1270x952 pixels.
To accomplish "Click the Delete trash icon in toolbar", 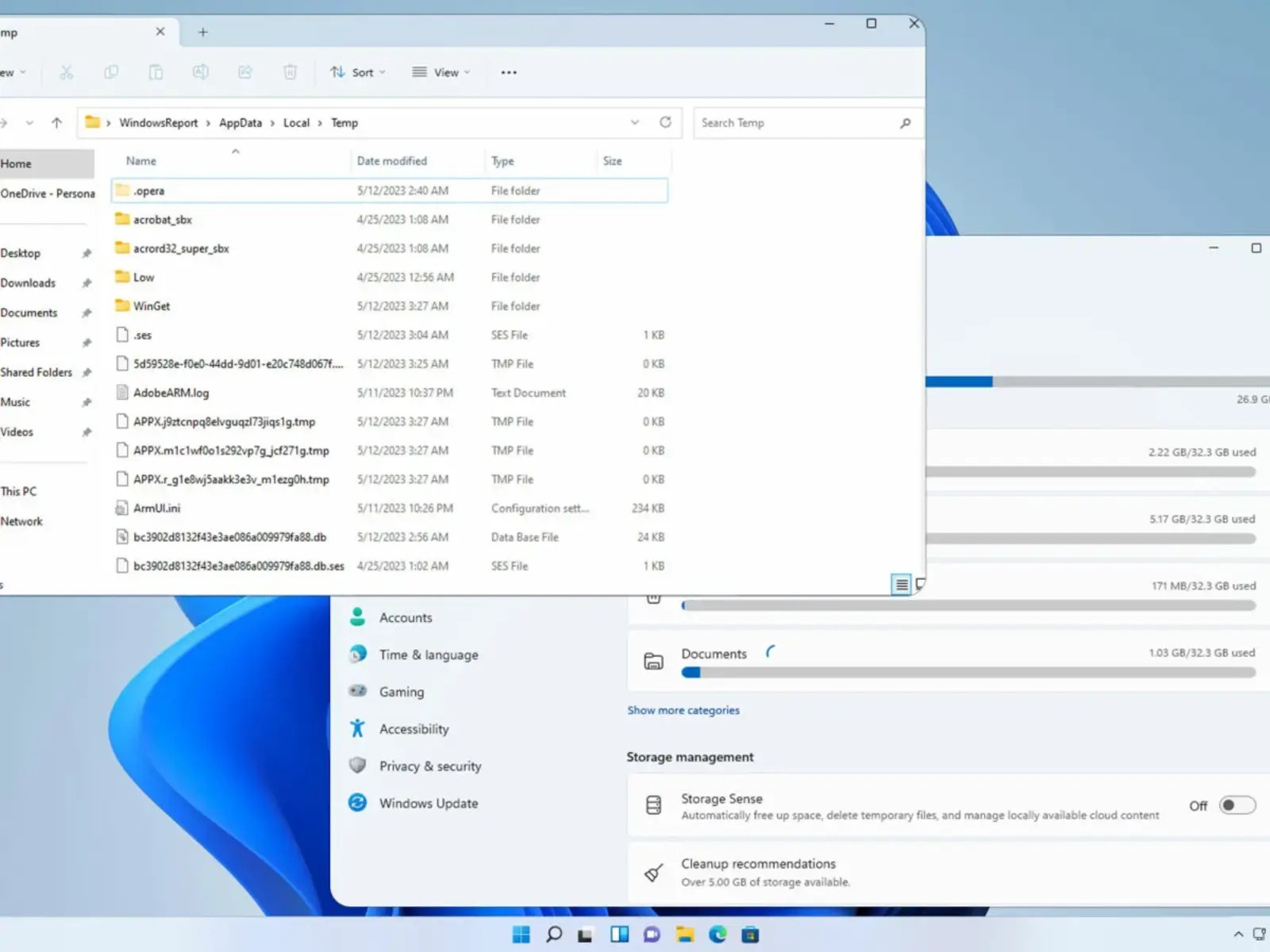I will coord(290,72).
